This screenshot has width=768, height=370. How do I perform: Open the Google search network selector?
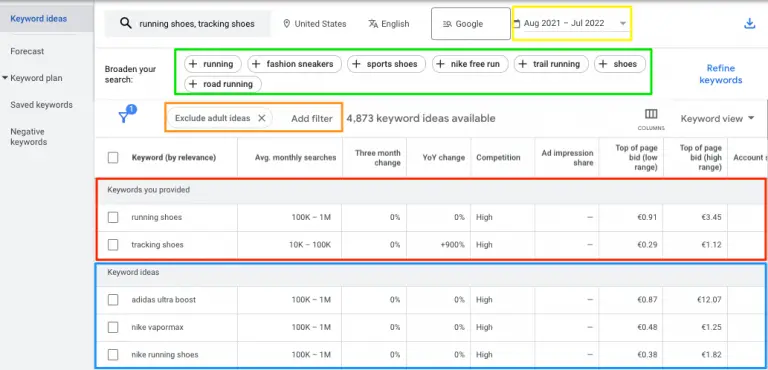coord(471,24)
